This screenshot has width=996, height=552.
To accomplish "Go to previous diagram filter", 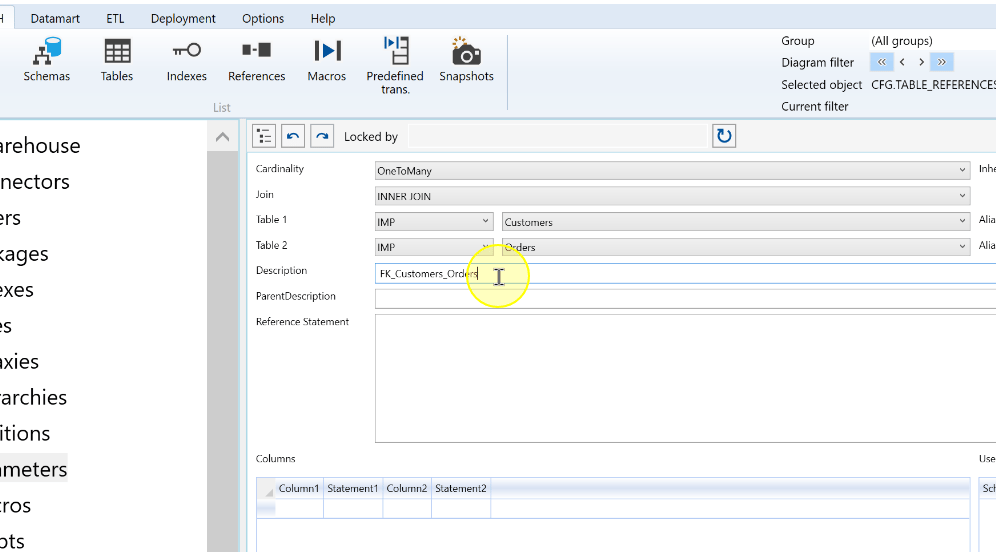I will 902,62.
